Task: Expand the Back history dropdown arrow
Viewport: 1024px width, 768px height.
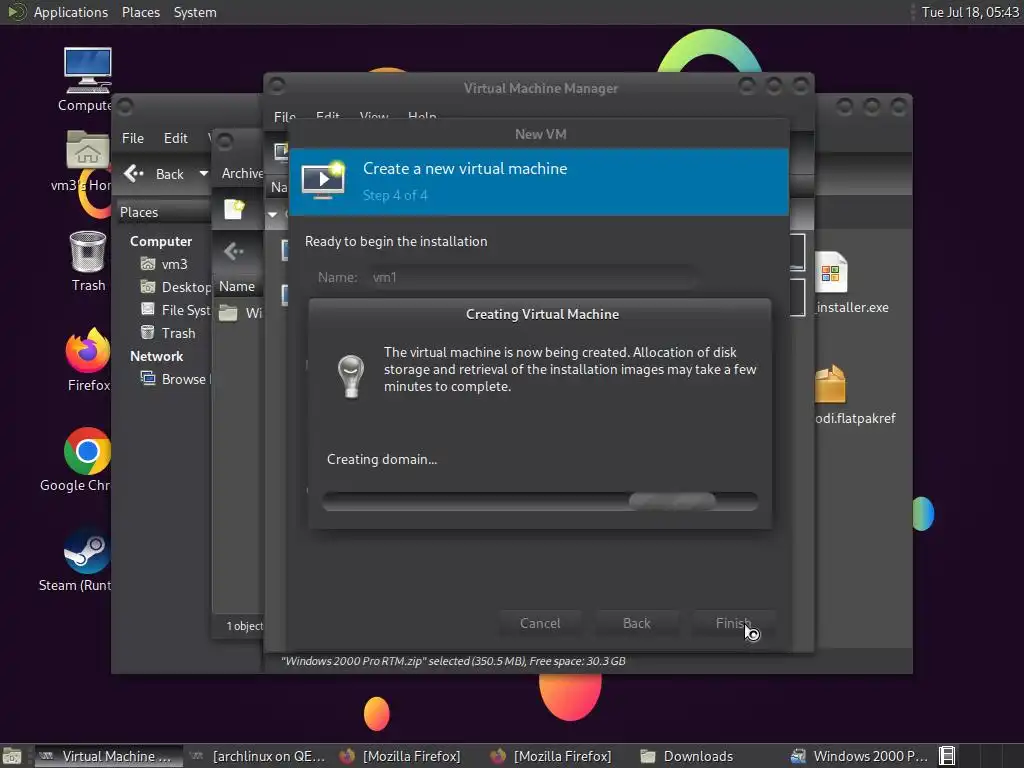Action: (203, 174)
